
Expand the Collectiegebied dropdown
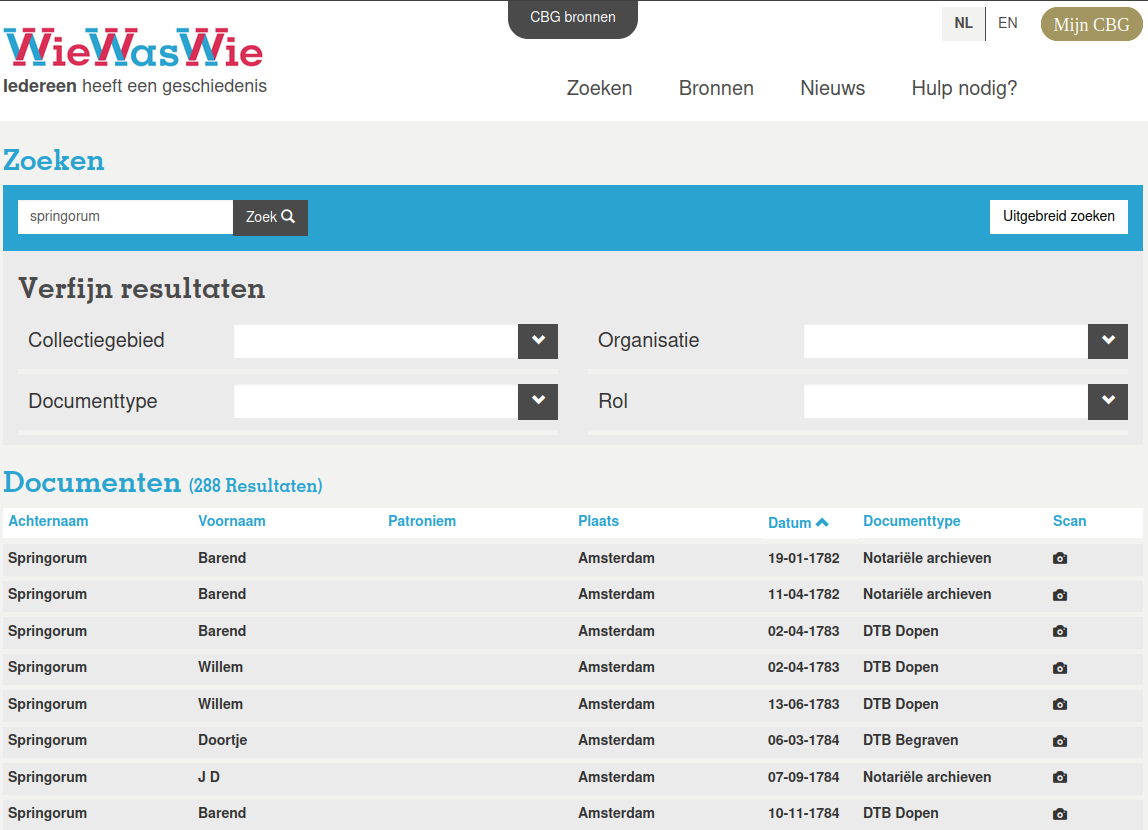(x=537, y=341)
